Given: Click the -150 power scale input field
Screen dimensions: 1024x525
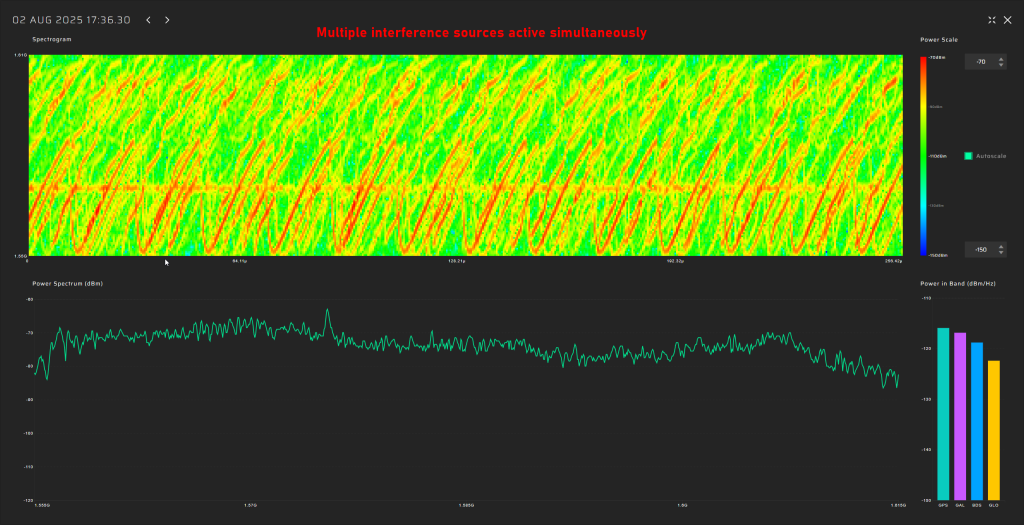Looking at the screenshot, I should [x=980, y=249].
